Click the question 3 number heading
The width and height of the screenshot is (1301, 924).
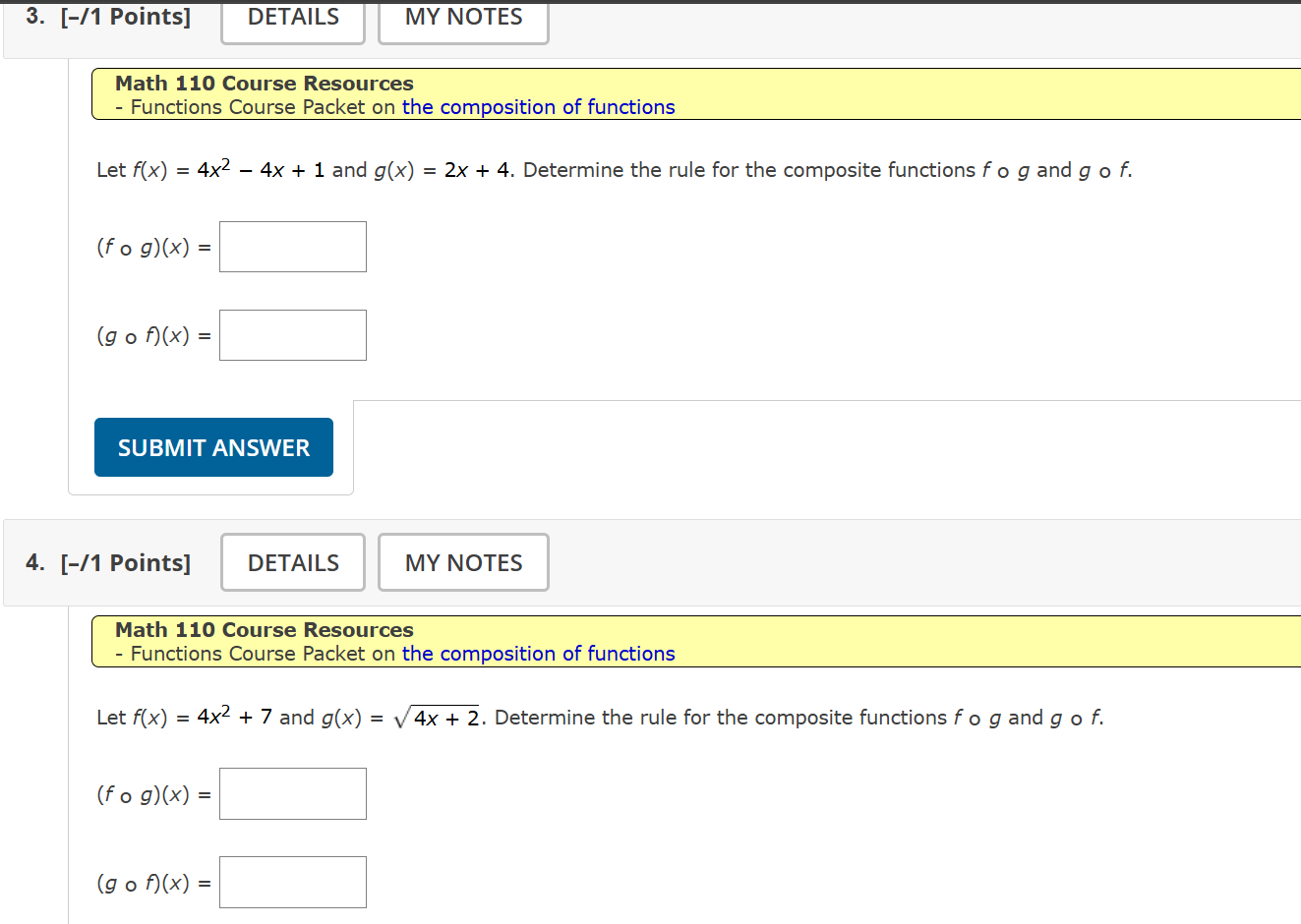pyautogui.click(x=32, y=16)
